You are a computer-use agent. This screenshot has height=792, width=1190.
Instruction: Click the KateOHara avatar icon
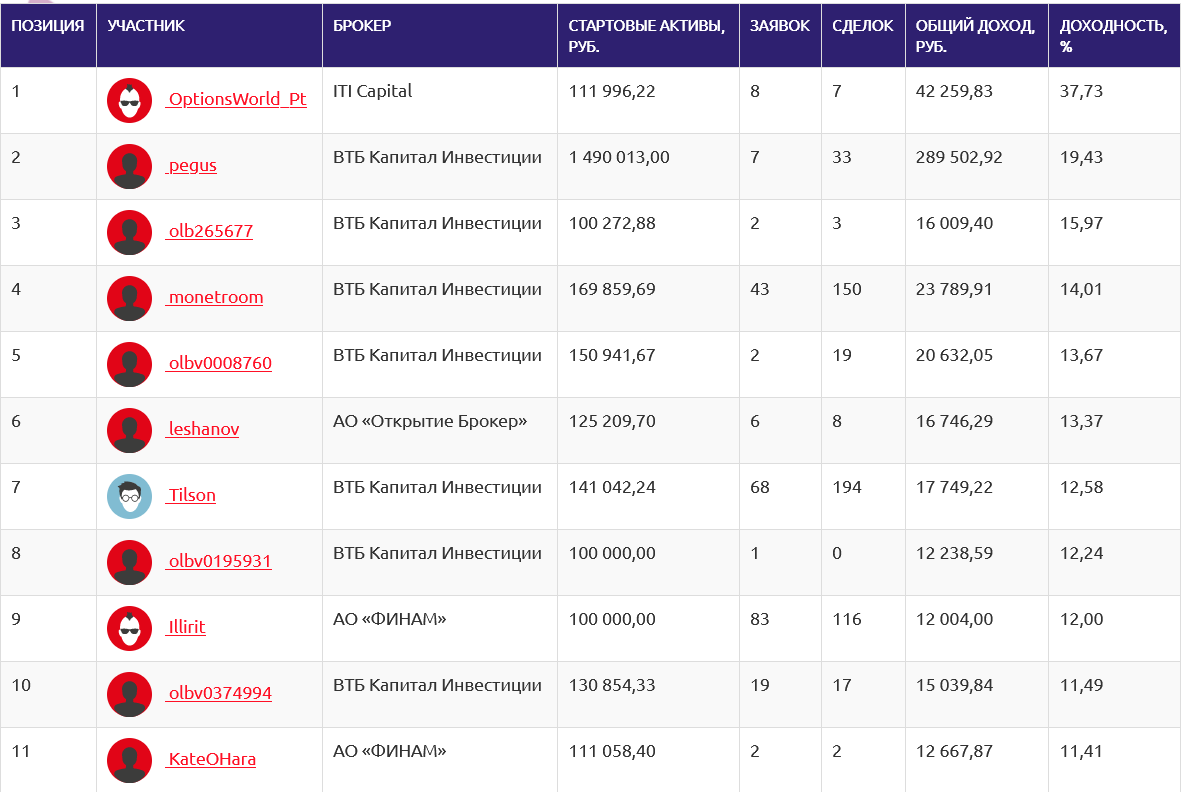click(x=129, y=760)
